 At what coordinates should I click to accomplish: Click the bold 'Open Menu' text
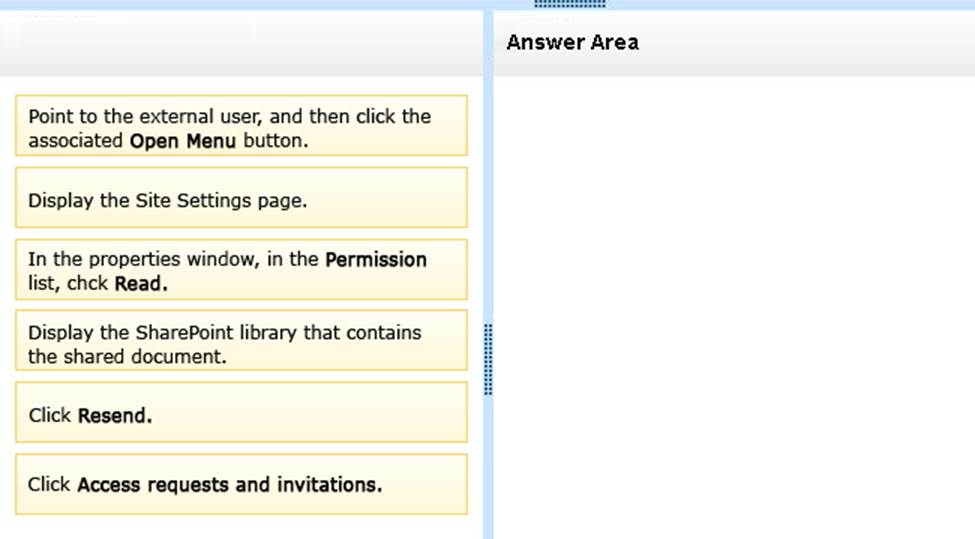pyautogui.click(x=183, y=141)
